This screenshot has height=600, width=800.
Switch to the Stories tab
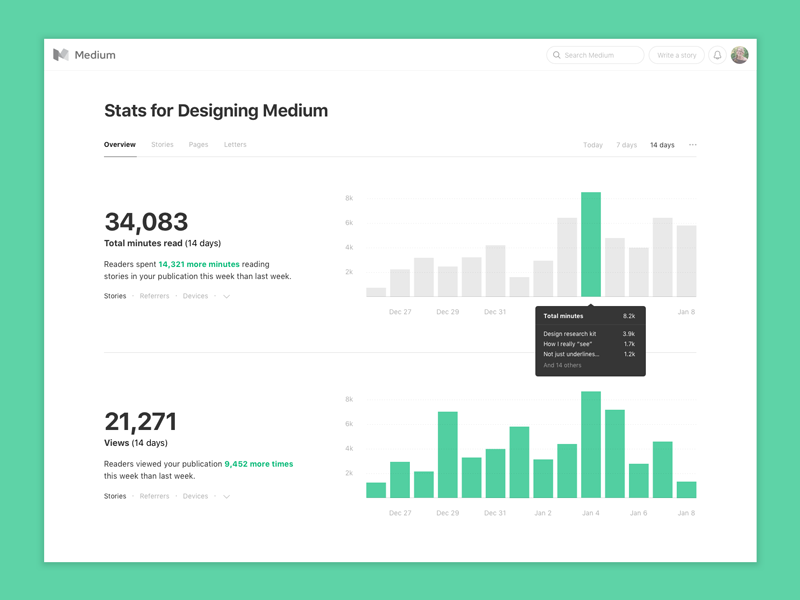pyautogui.click(x=162, y=145)
